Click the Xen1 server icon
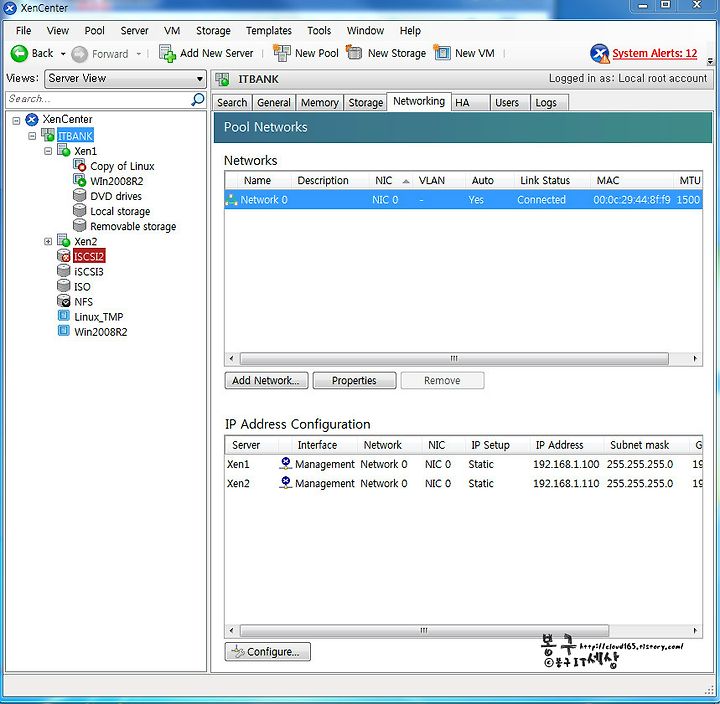The image size is (720, 704). click(63, 150)
